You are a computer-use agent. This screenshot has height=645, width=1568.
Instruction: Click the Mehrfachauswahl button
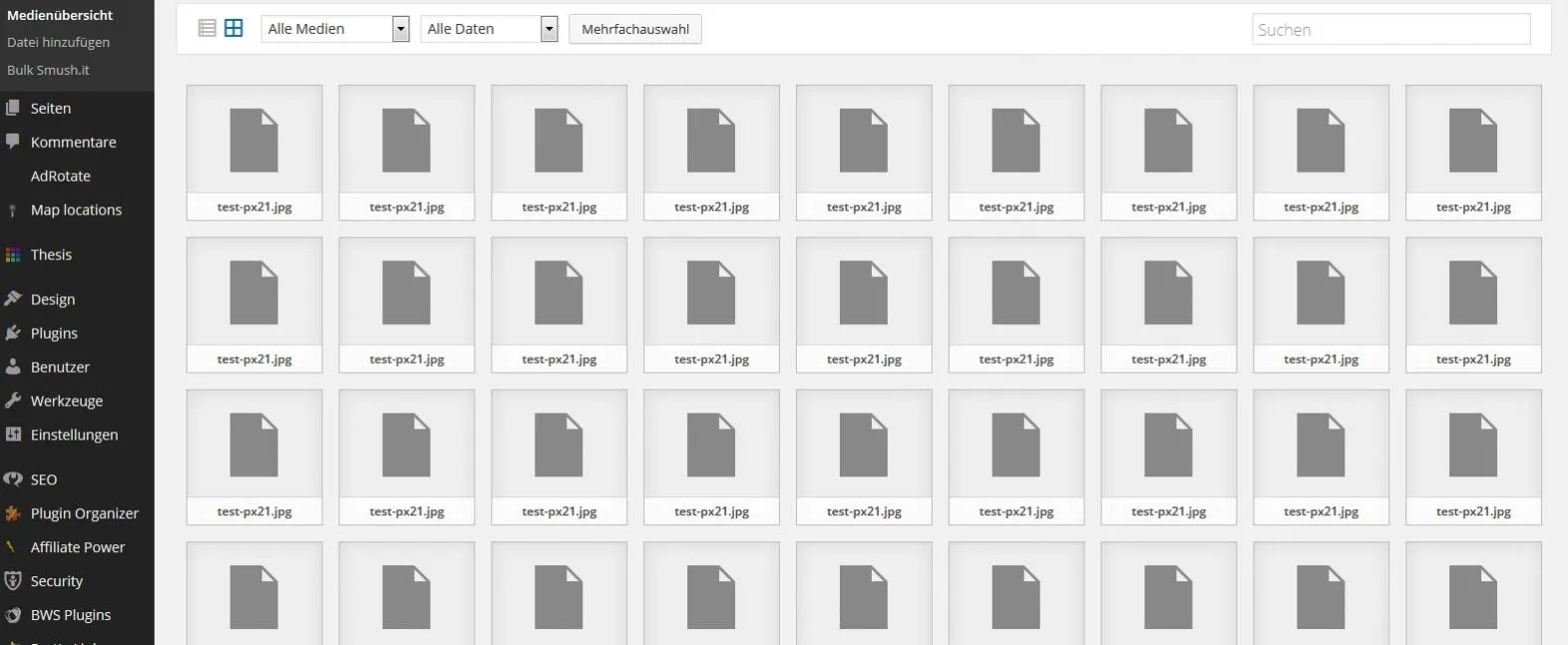635,29
